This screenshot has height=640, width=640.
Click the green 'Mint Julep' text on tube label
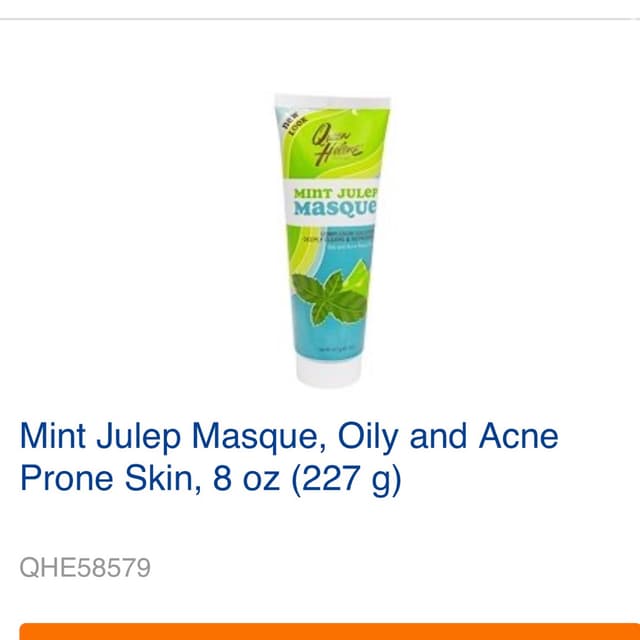pyautogui.click(x=336, y=193)
